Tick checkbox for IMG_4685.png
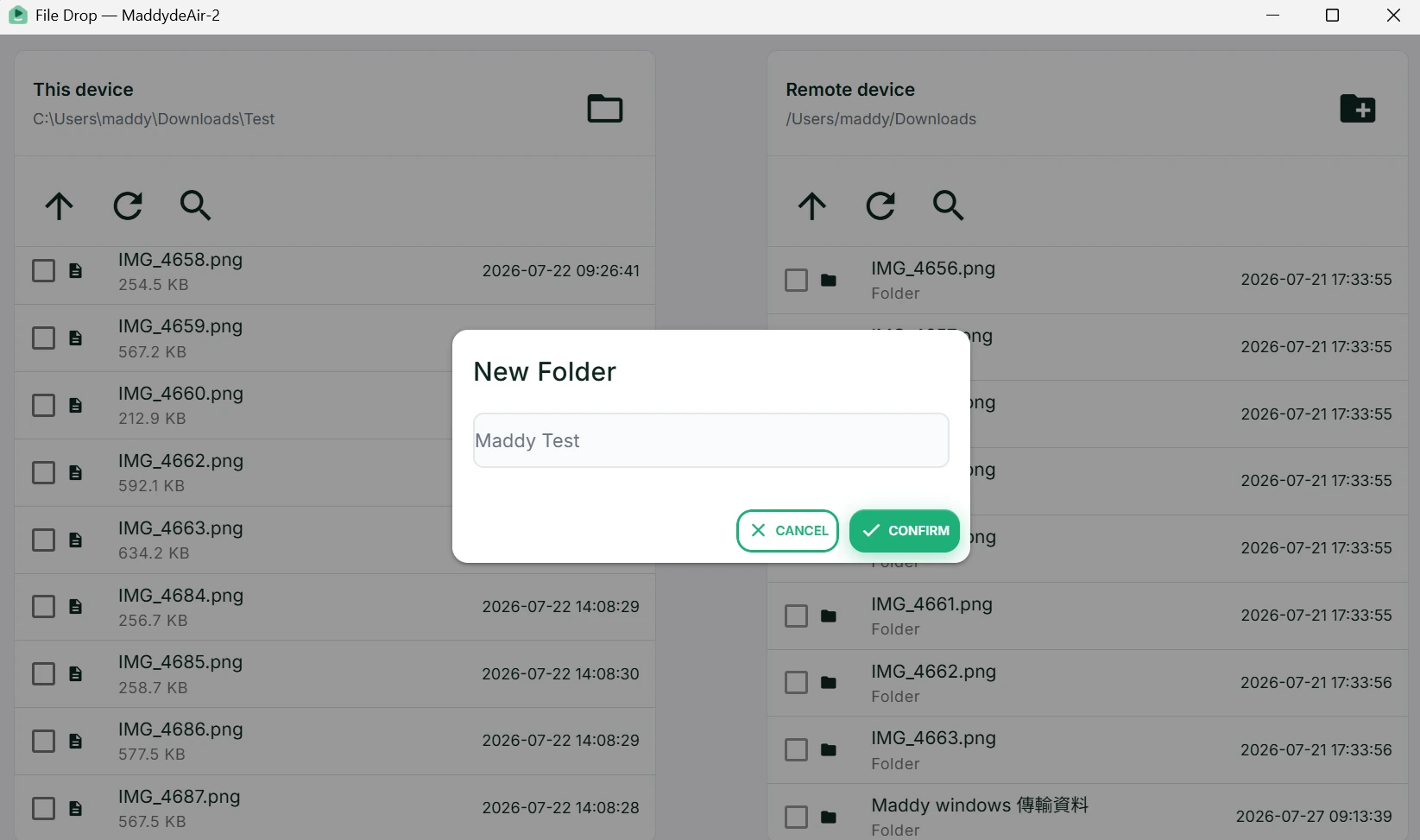This screenshot has height=840, width=1420. 43,673
